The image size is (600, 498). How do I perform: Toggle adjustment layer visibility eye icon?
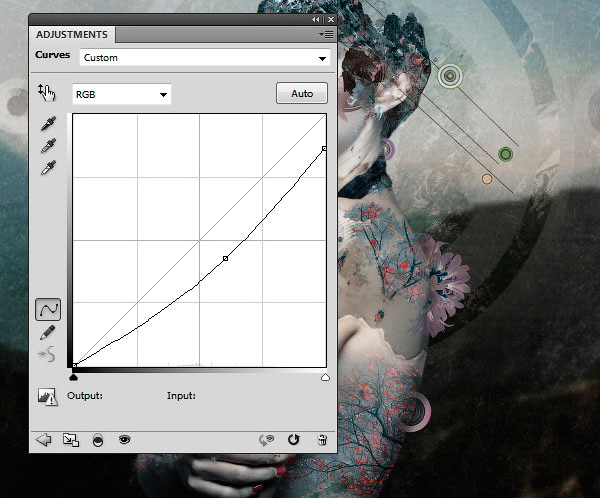click(x=124, y=439)
